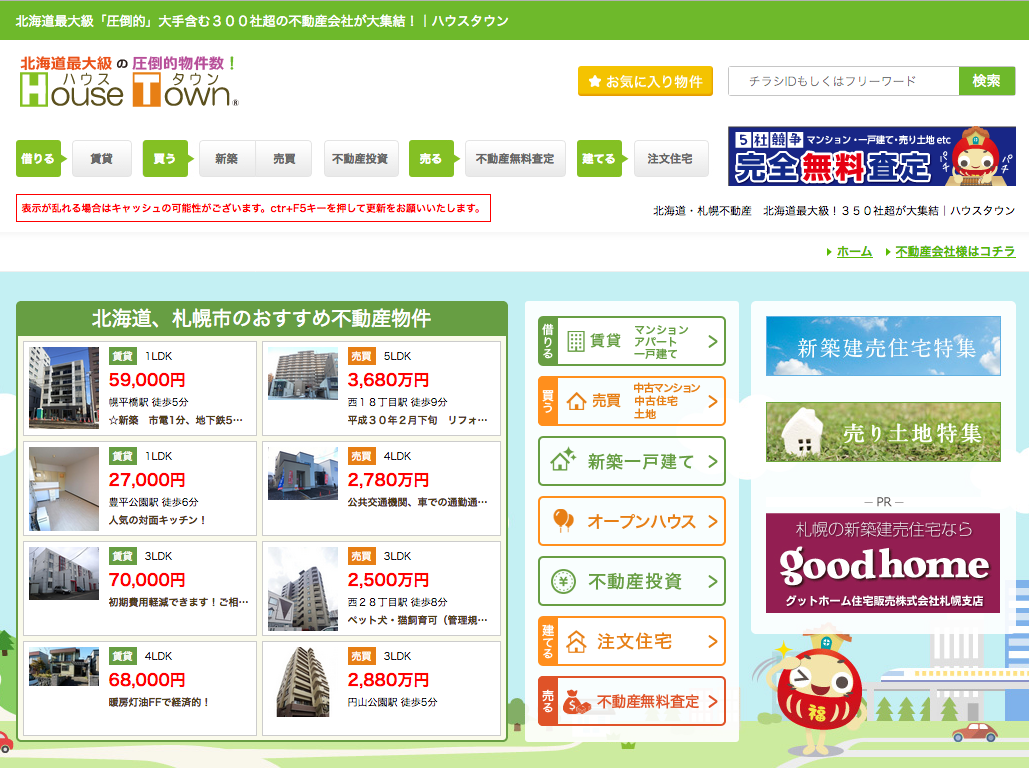Screen dimensions: 1029x768
Task: Click the free-word search input field
Action: coord(843,81)
